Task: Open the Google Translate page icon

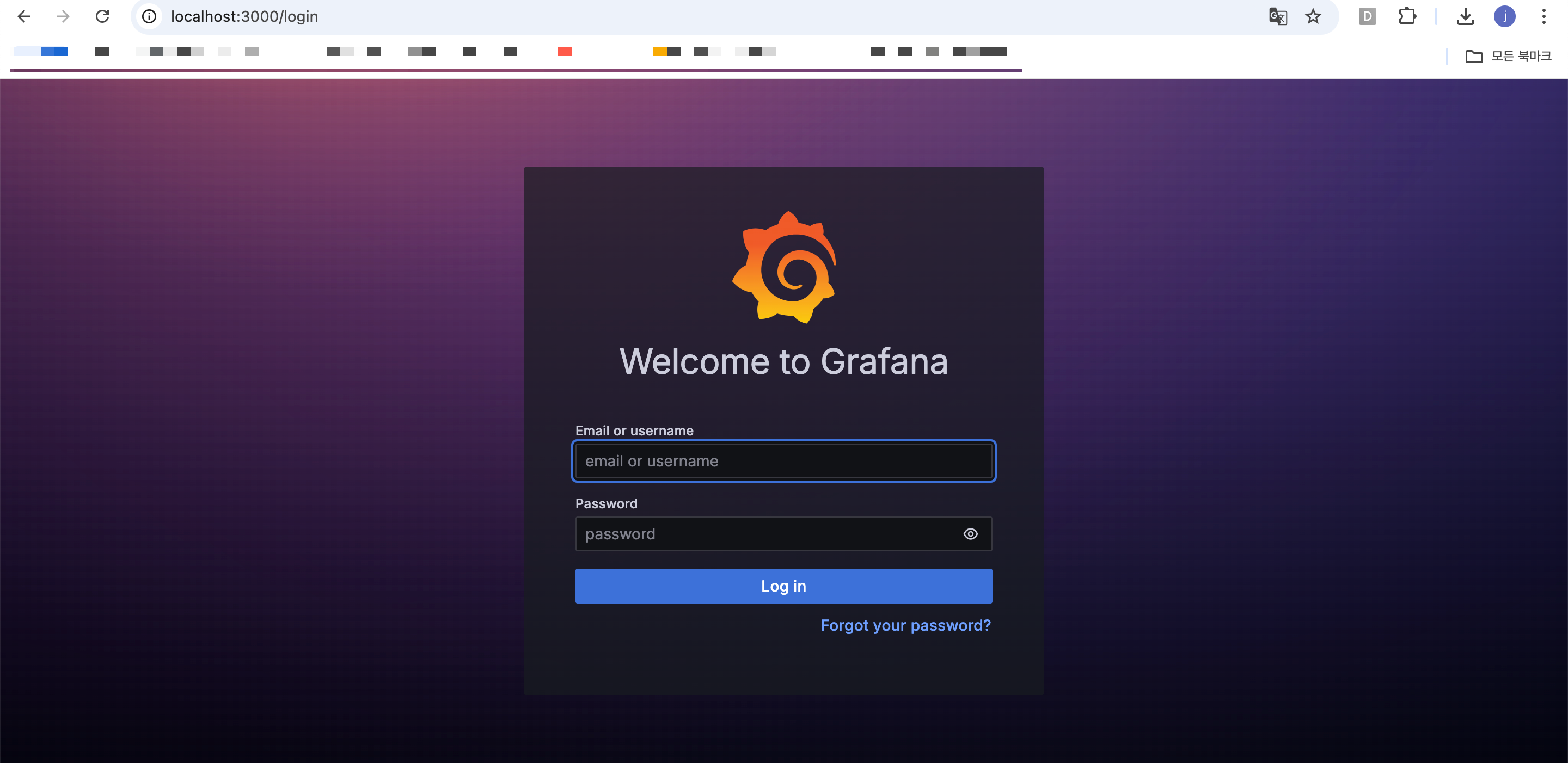Action: point(1278,16)
